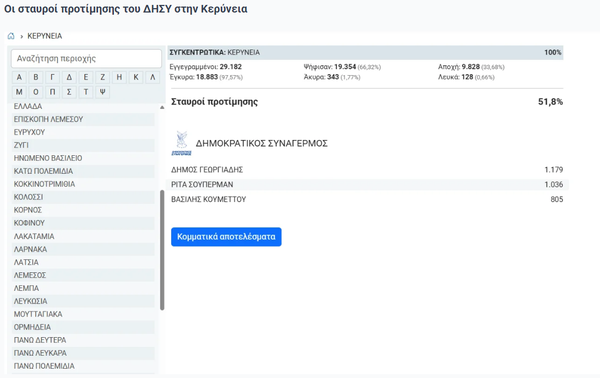Click the ΣΥΓΚΕΝΤΡΩΤΙΚΑ: ΚΕΡΥΝΕΙΑ header bar
The width and height of the screenshot is (600, 378).
365,52
